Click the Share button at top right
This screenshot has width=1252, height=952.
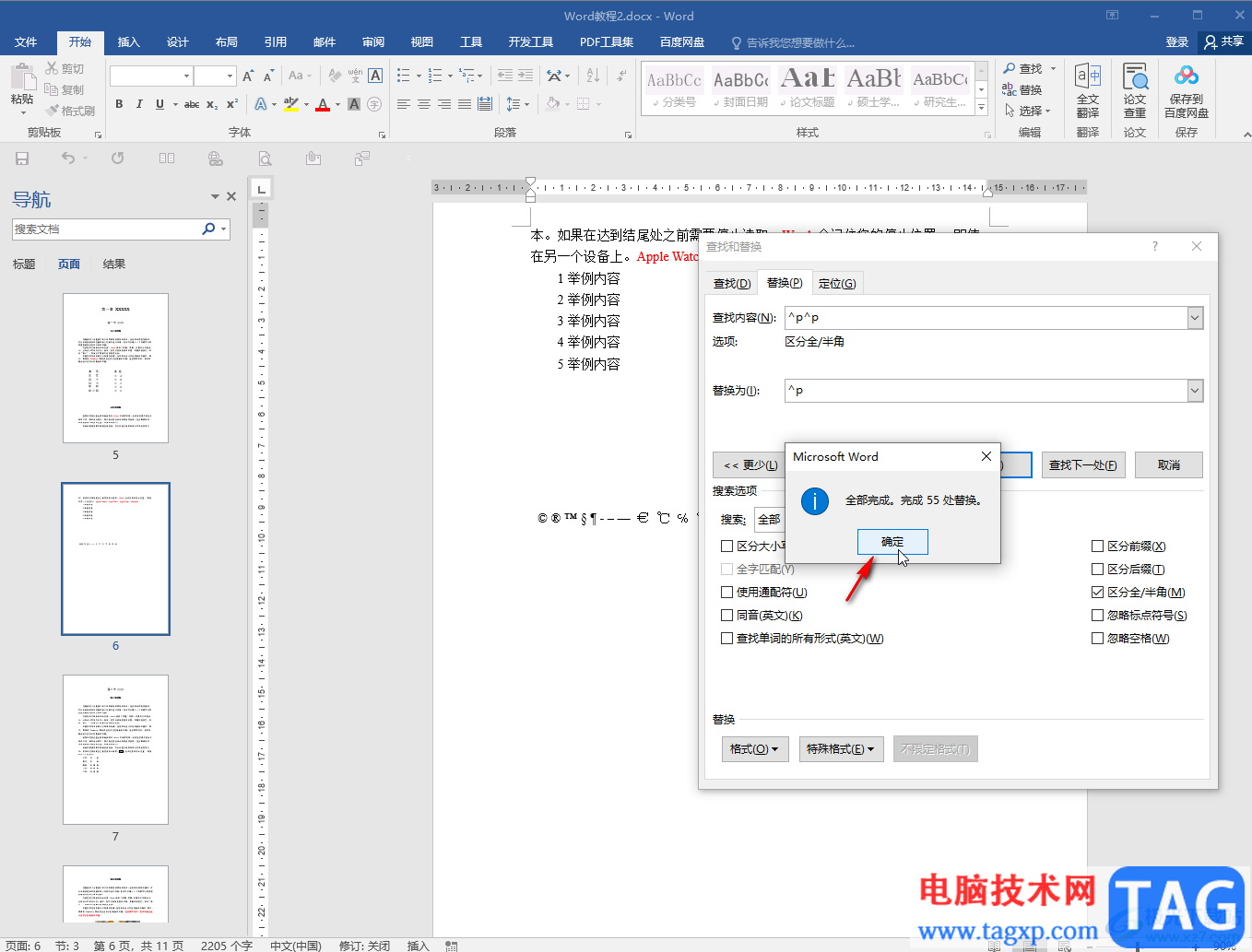point(1224,41)
